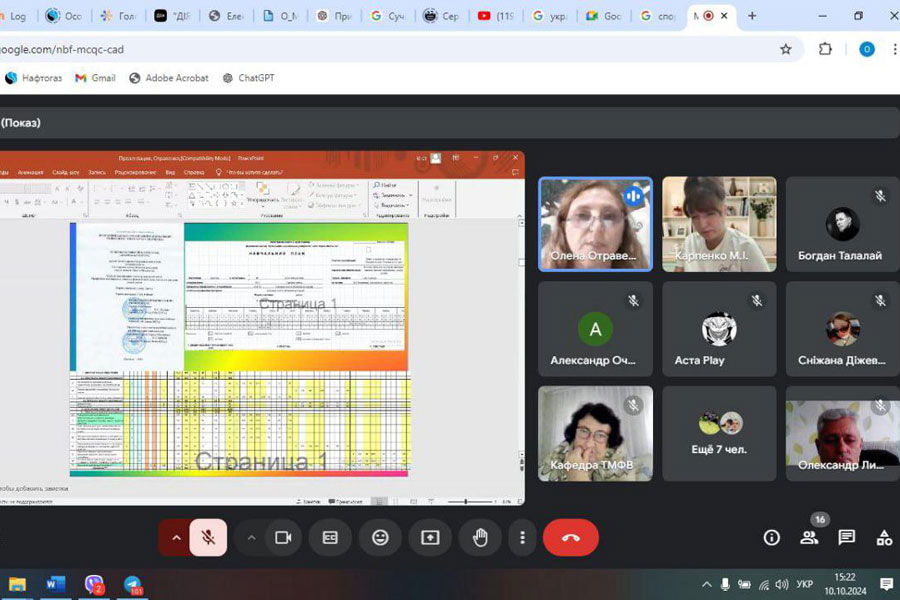Show the participants list
Image resolution: width=900 pixels, height=600 pixels.
point(809,537)
